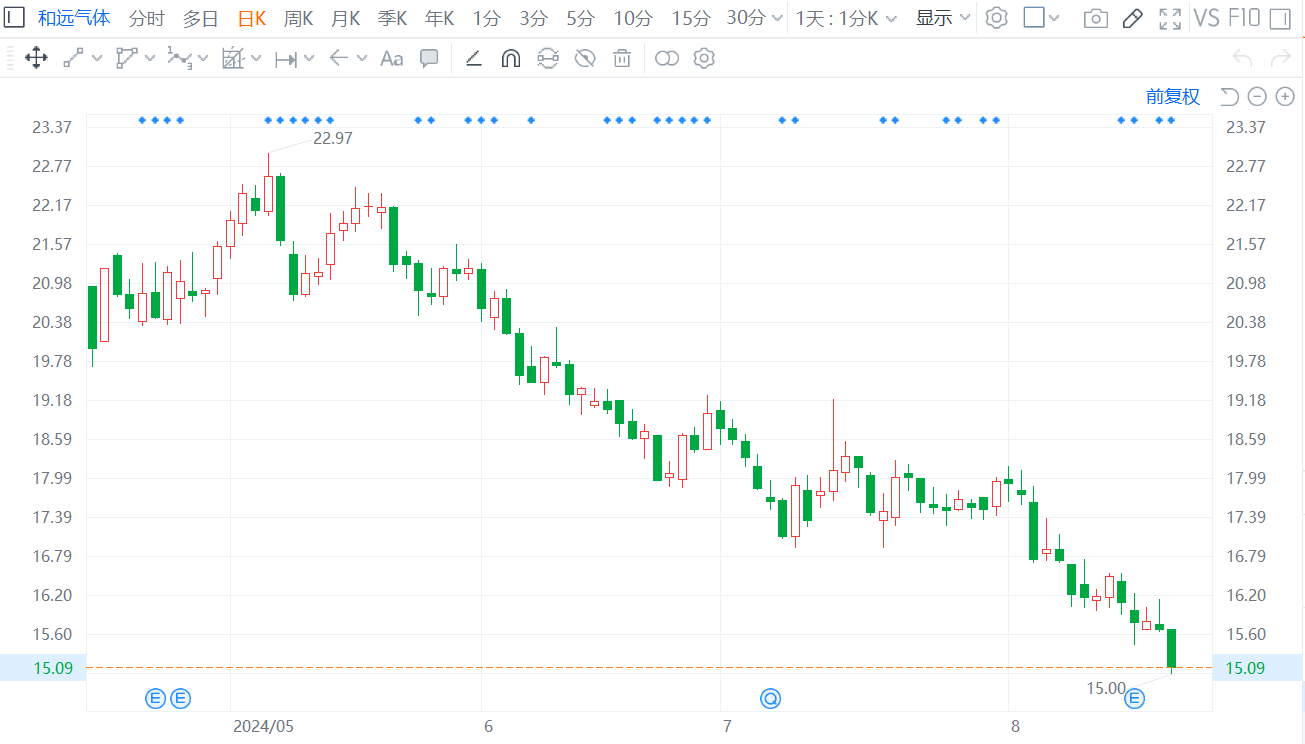Open the 30分 period dropdown

[x=755, y=18]
